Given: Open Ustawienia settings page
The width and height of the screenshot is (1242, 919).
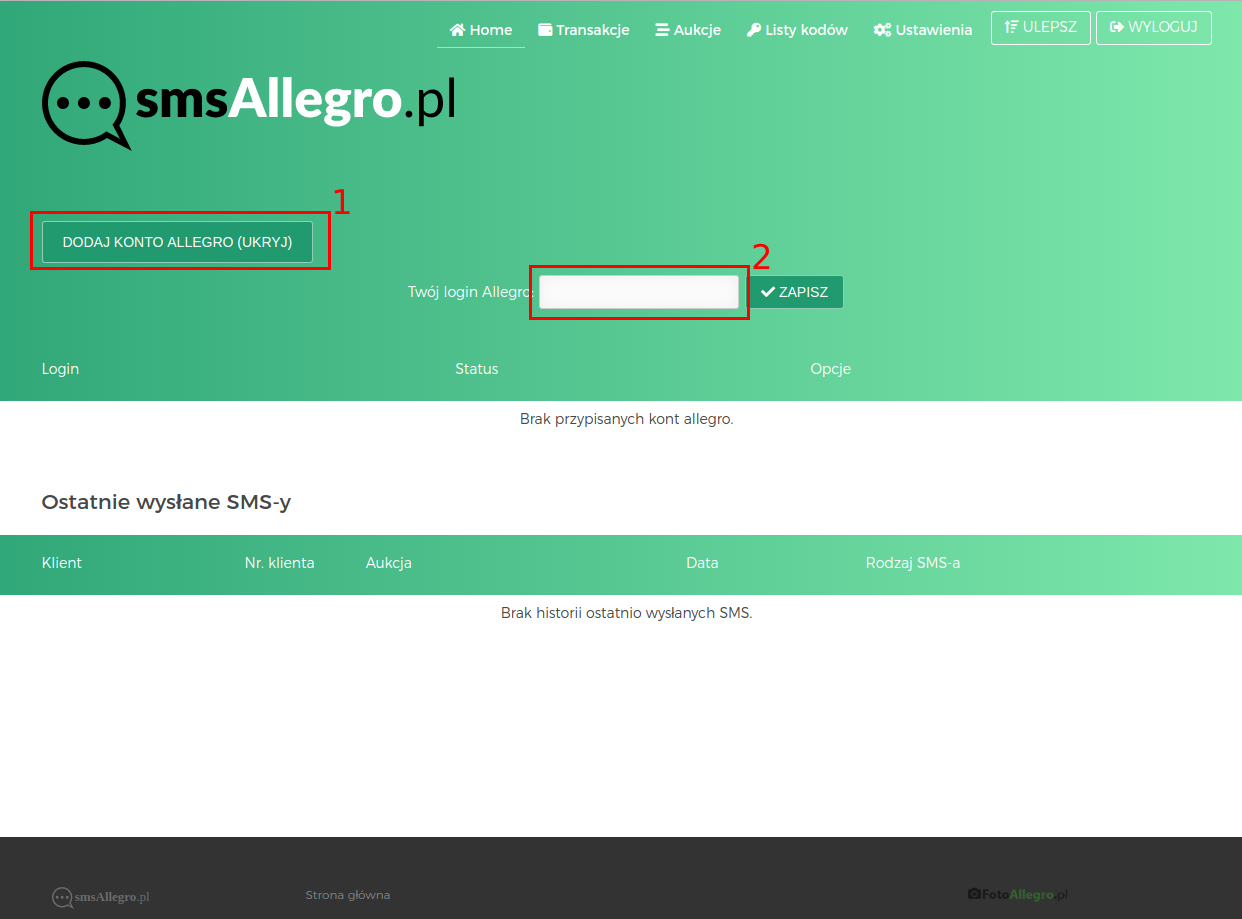Looking at the screenshot, I should (x=922, y=30).
